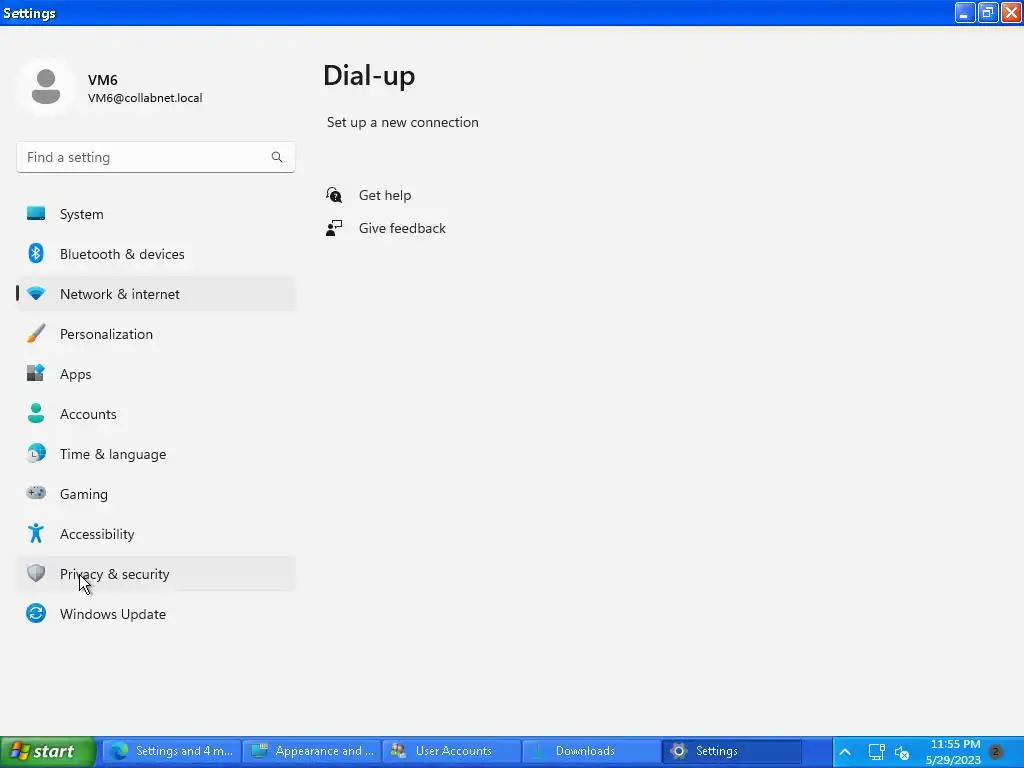Image resolution: width=1024 pixels, height=768 pixels.
Task: Click the Get help link
Action: (385, 195)
